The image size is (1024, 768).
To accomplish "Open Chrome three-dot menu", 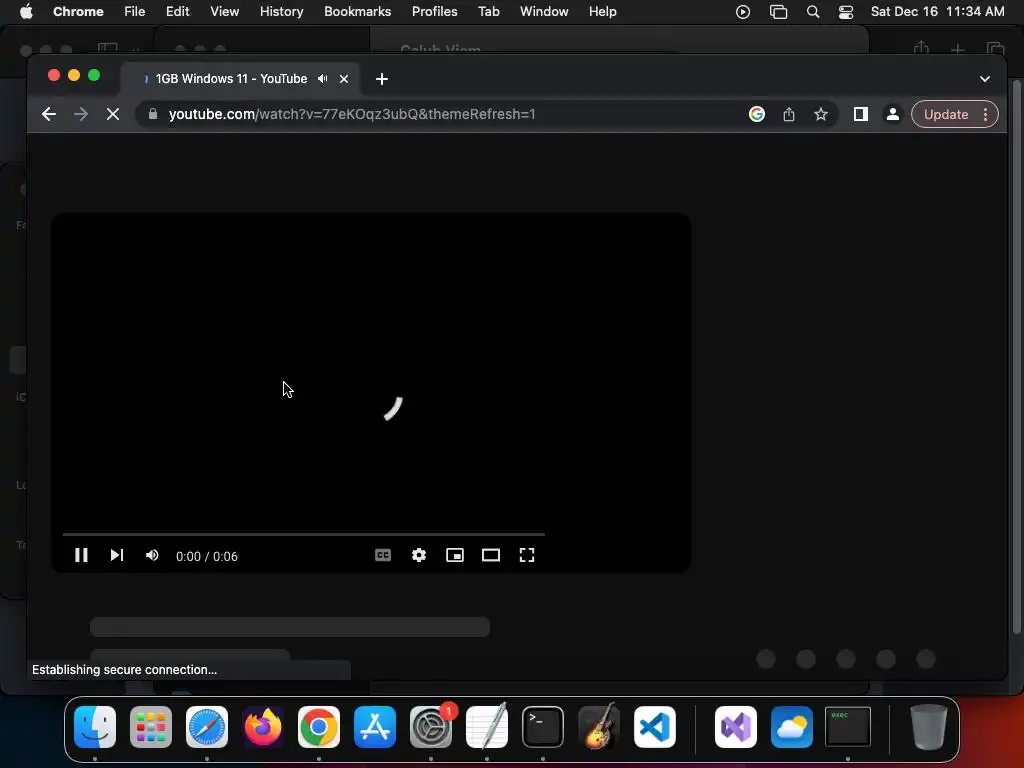I will (x=985, y=114).
